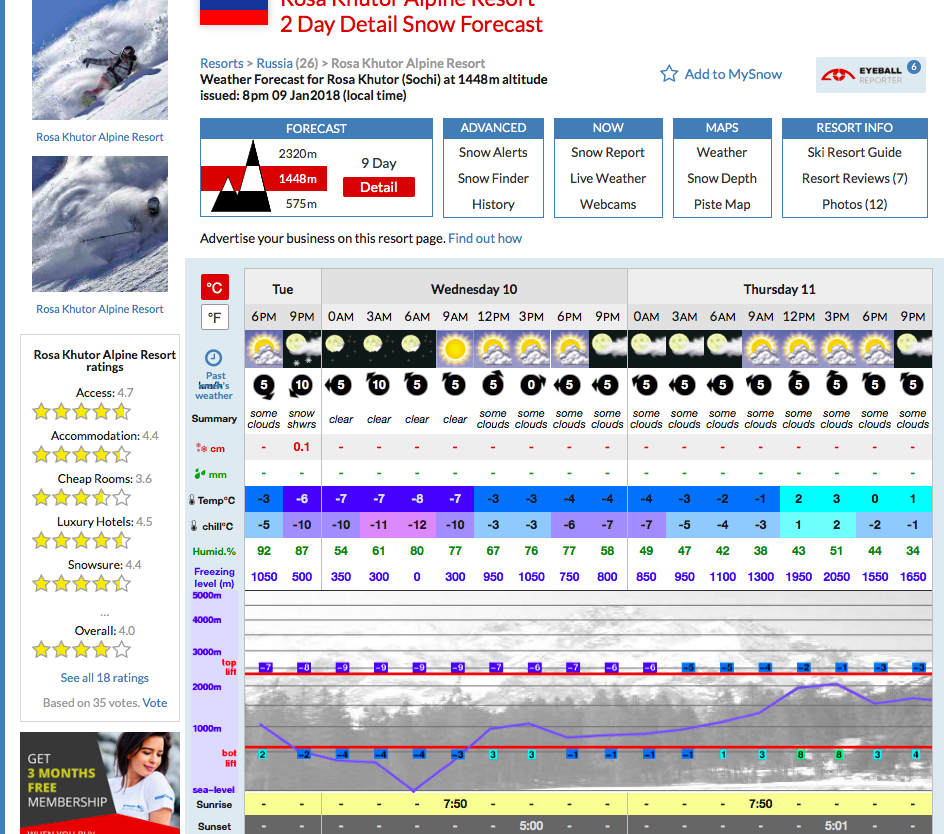Open Snow Alerts in Advanced menu
This screenshot has height=834, width=944.
click(x=493, y=152)
